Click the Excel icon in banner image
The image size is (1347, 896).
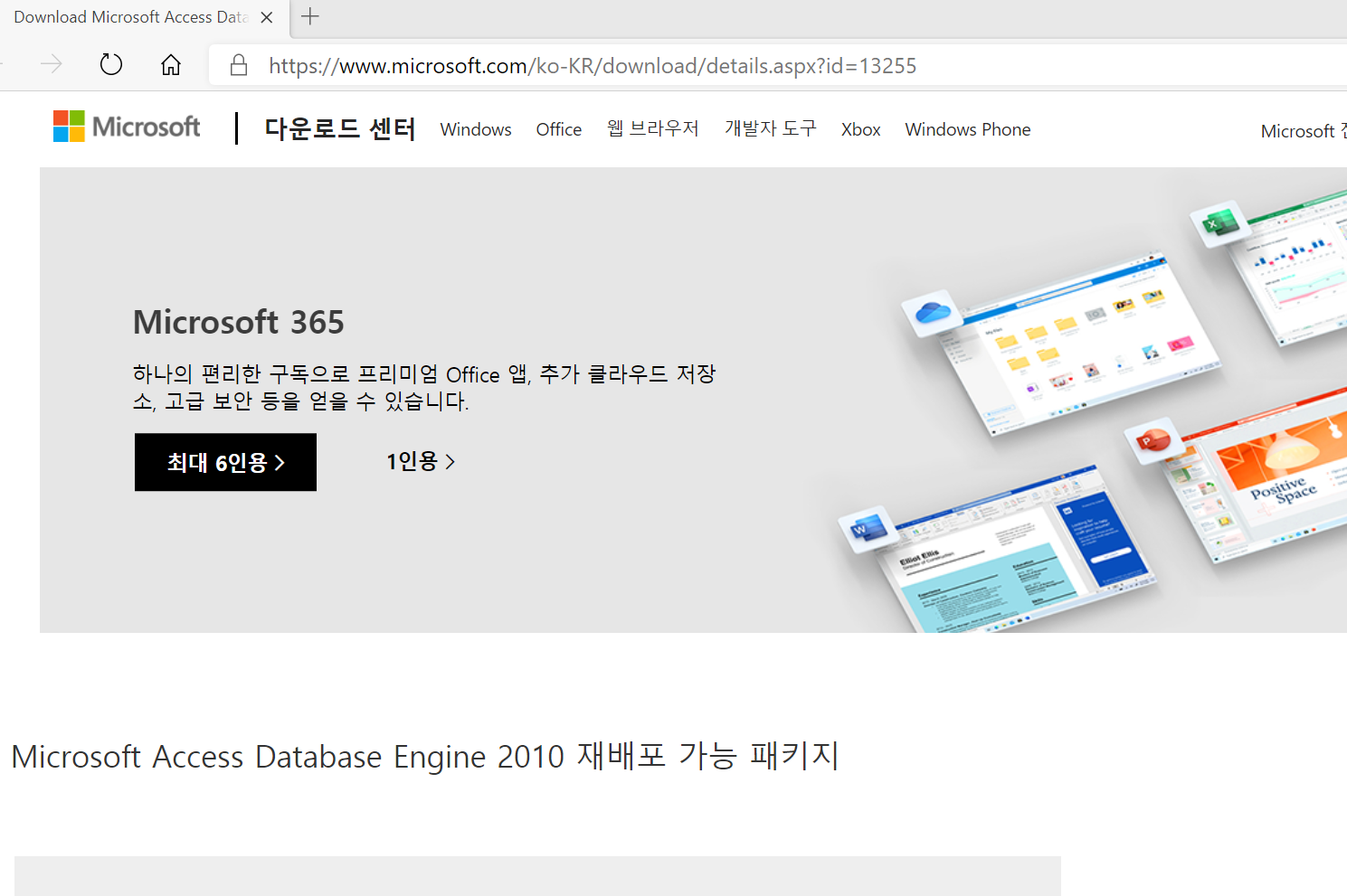[x=1220, y=223]
